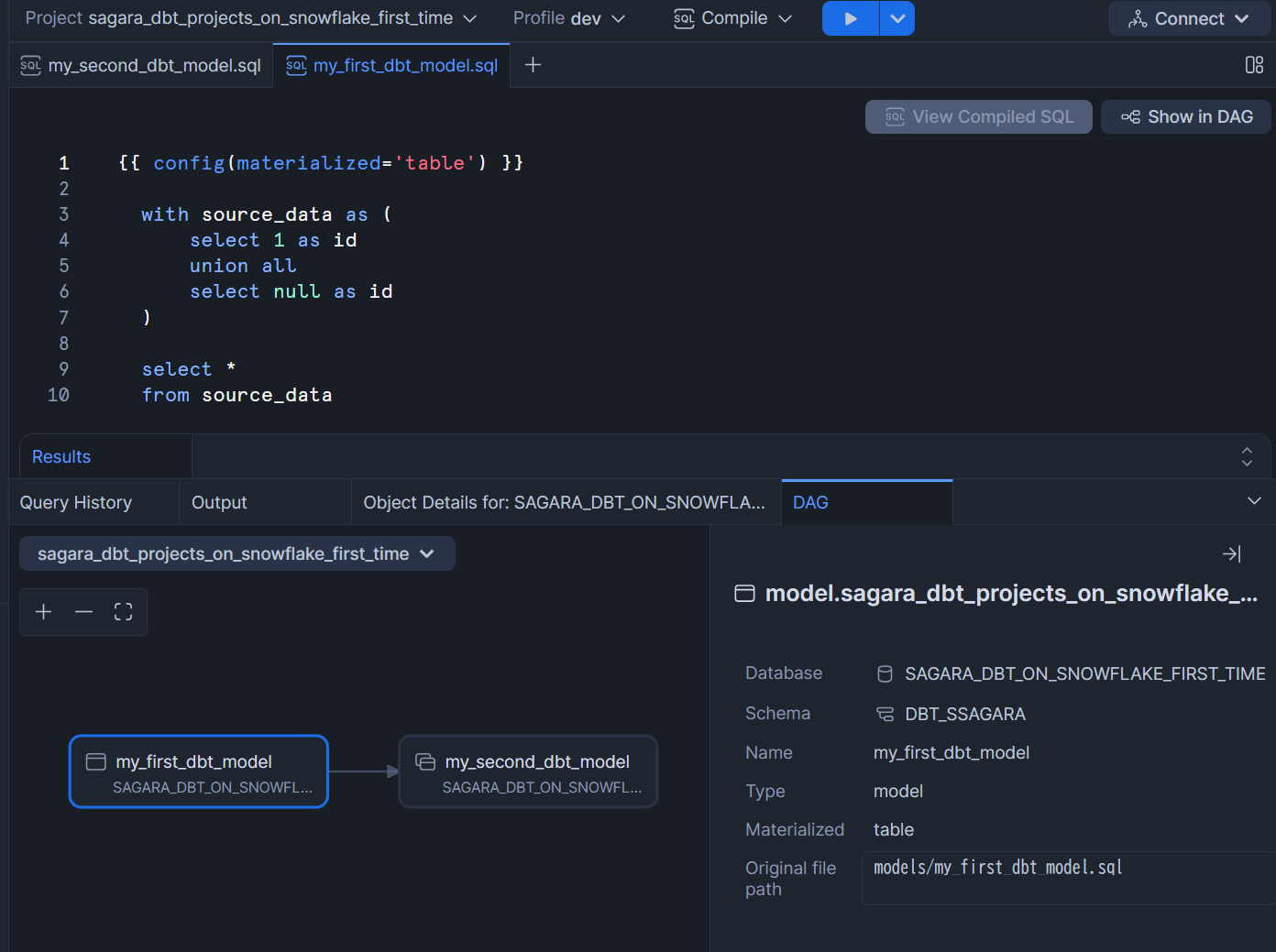This screenshot has height=952, width=1276.
Task: Open the DAG project selector dropdown
Action: pos(236,553)
